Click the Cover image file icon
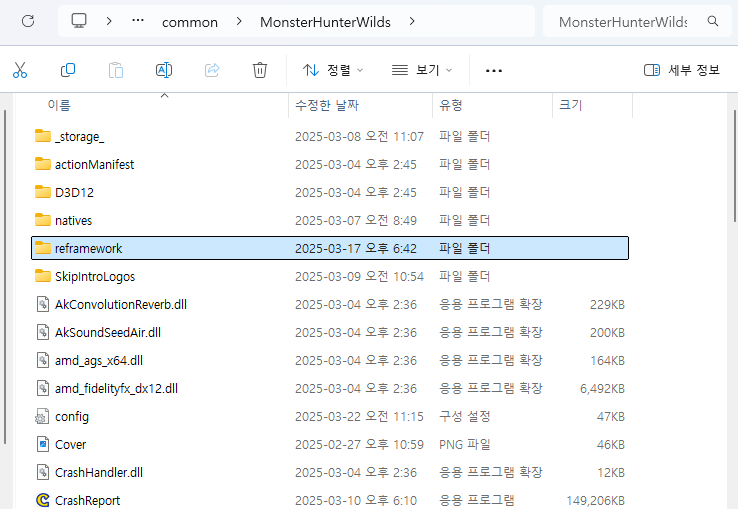This screenshot has height=509, width=738. click(x=43, y=444)
